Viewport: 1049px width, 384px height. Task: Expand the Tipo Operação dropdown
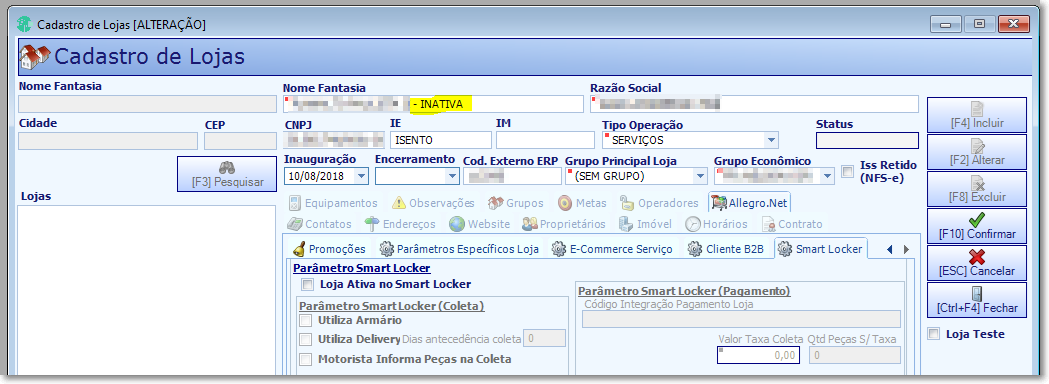coord(771,140)
